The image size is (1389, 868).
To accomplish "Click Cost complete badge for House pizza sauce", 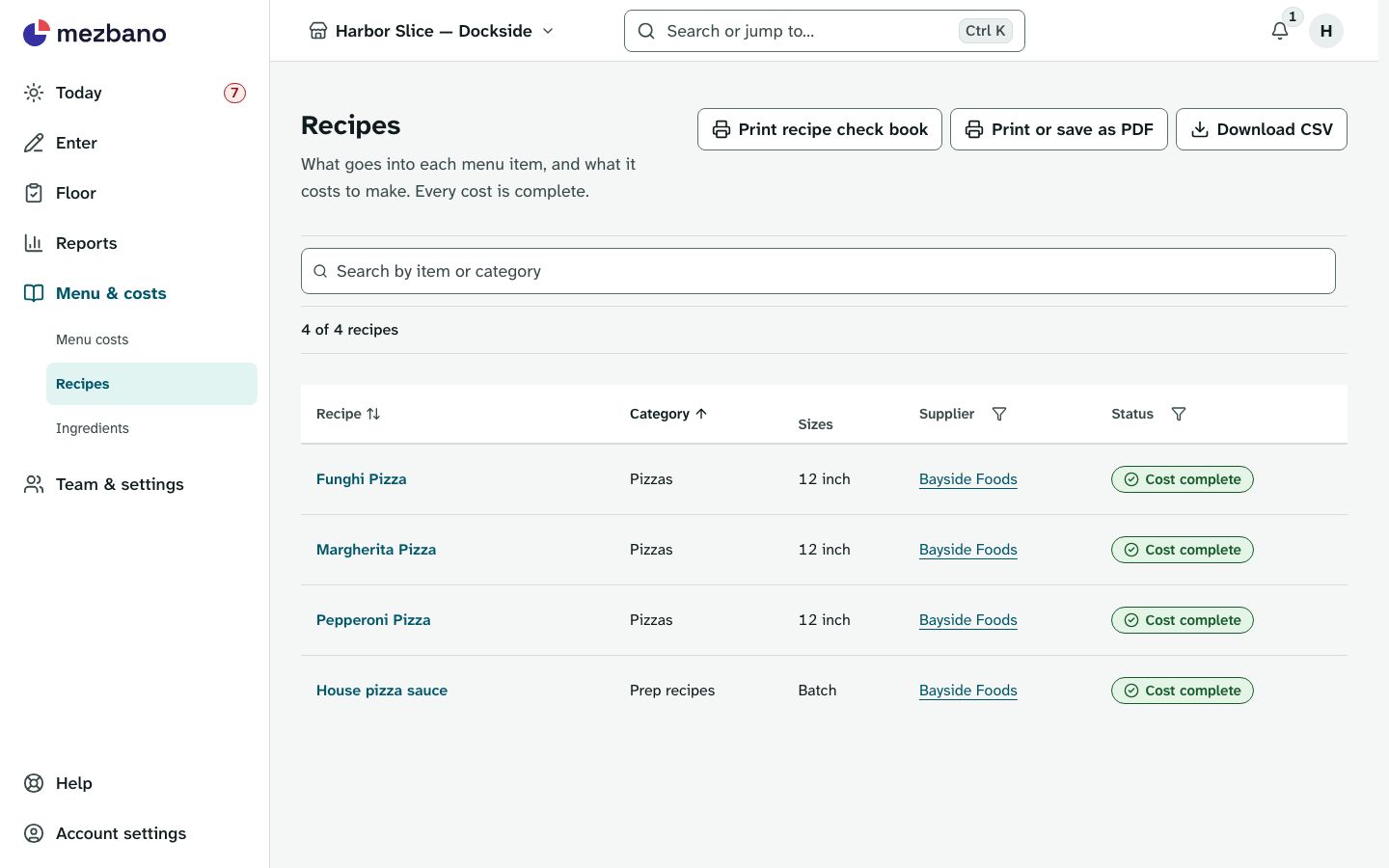I will [x=1183, y=691].
